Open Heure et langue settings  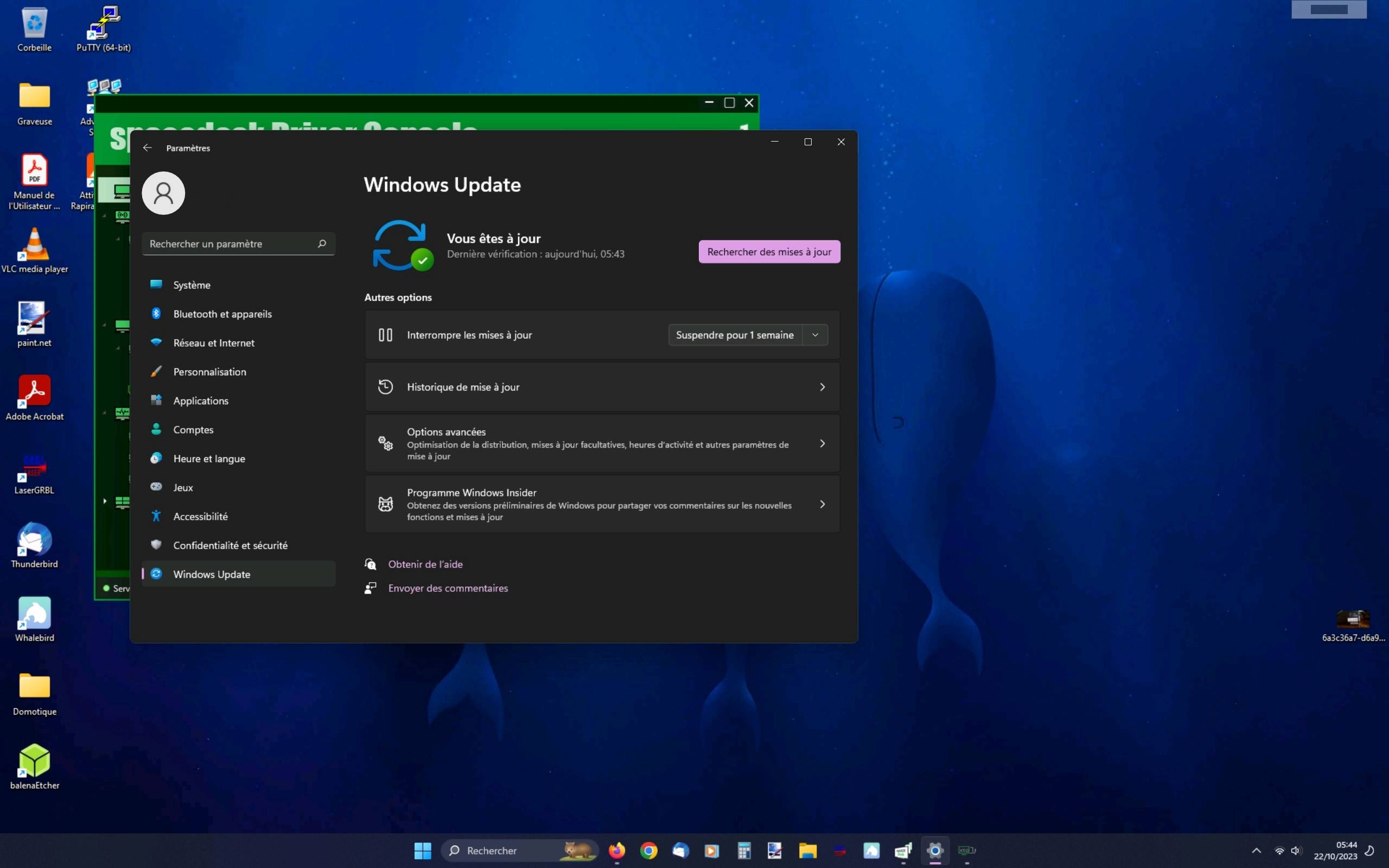click(x=238, y=459)
